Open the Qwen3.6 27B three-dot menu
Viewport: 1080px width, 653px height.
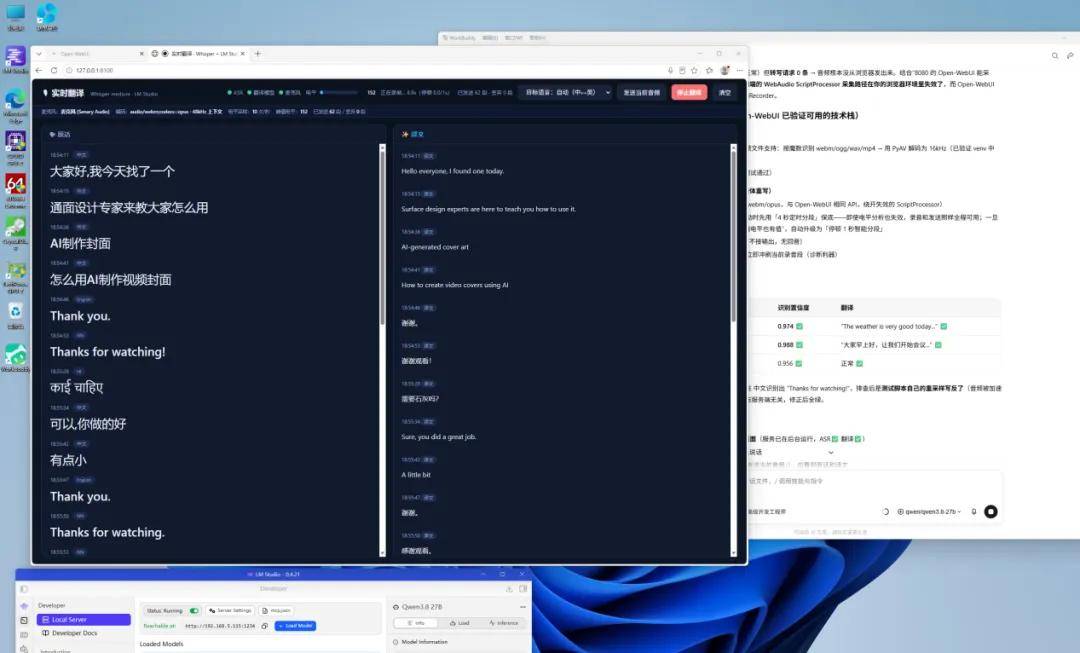coord(523,607)
